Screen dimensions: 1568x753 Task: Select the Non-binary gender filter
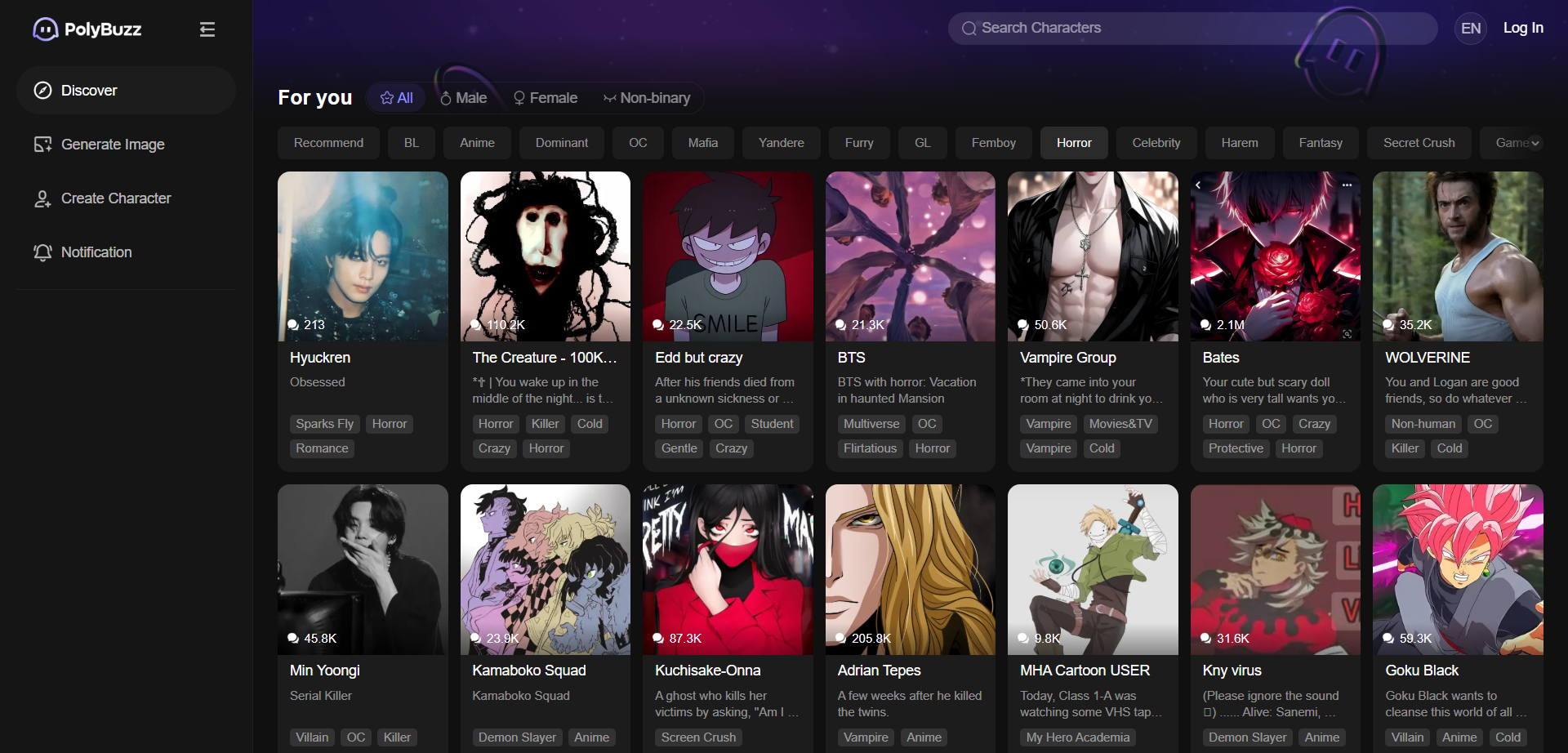[x=647, y=98]
